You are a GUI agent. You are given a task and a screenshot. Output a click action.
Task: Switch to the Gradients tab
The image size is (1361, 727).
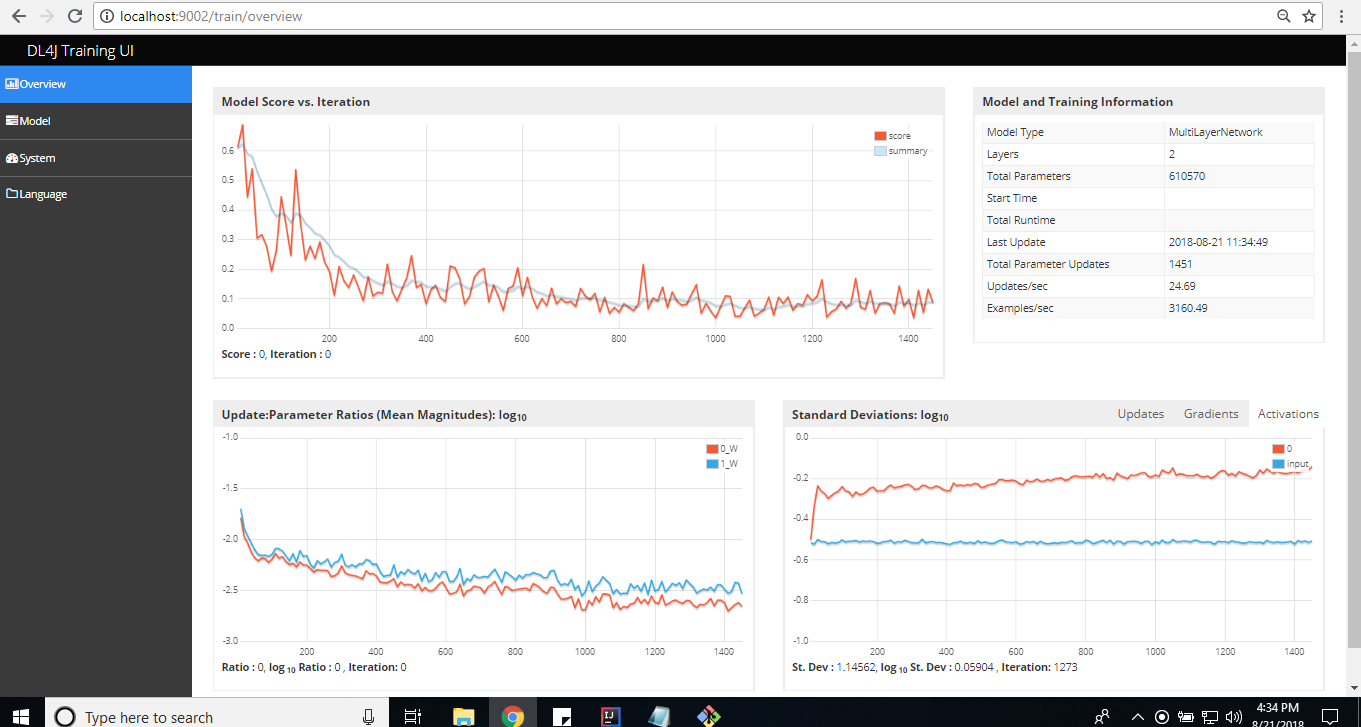1211,413
